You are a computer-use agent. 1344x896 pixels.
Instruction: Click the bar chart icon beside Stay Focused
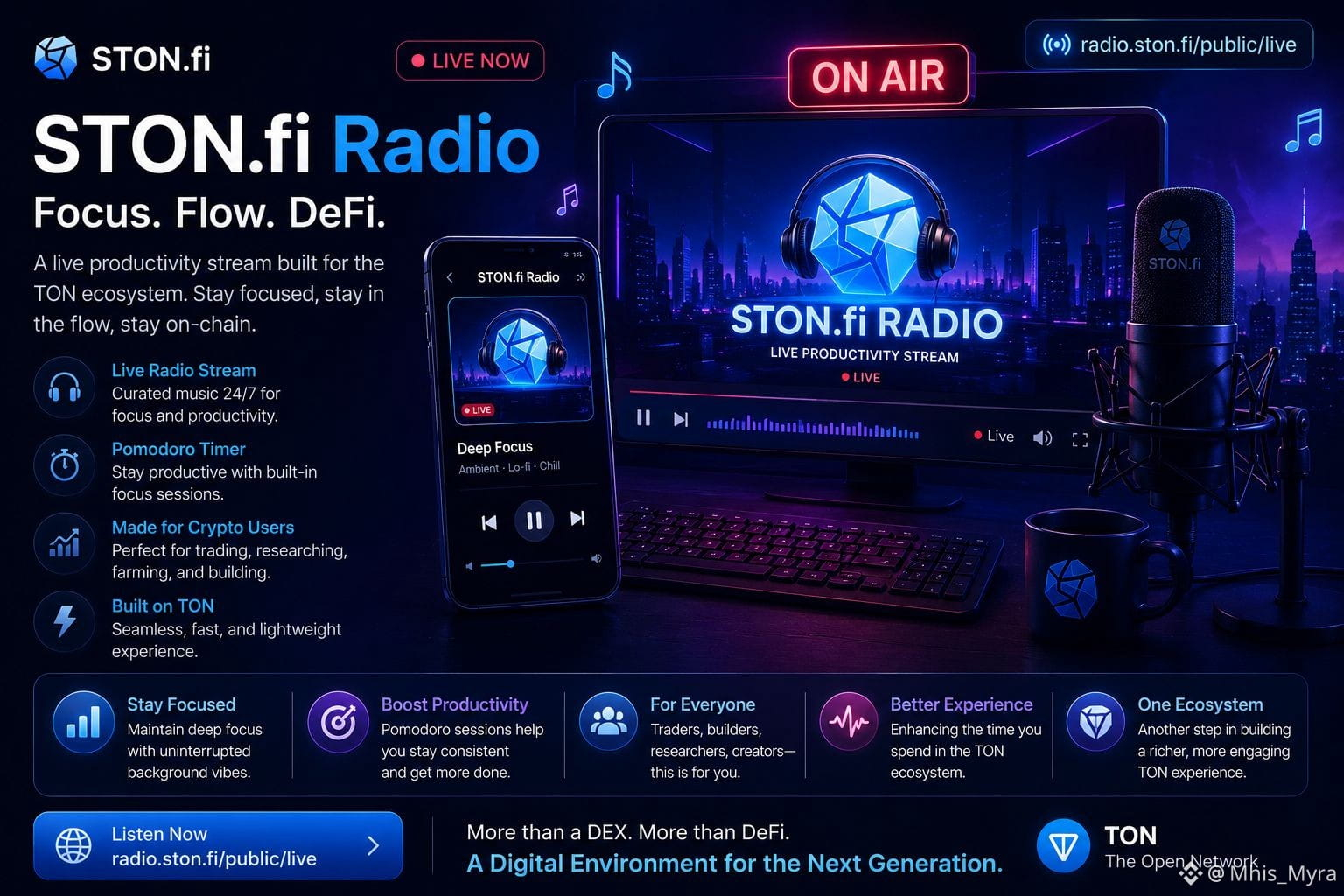pos(83,722)
